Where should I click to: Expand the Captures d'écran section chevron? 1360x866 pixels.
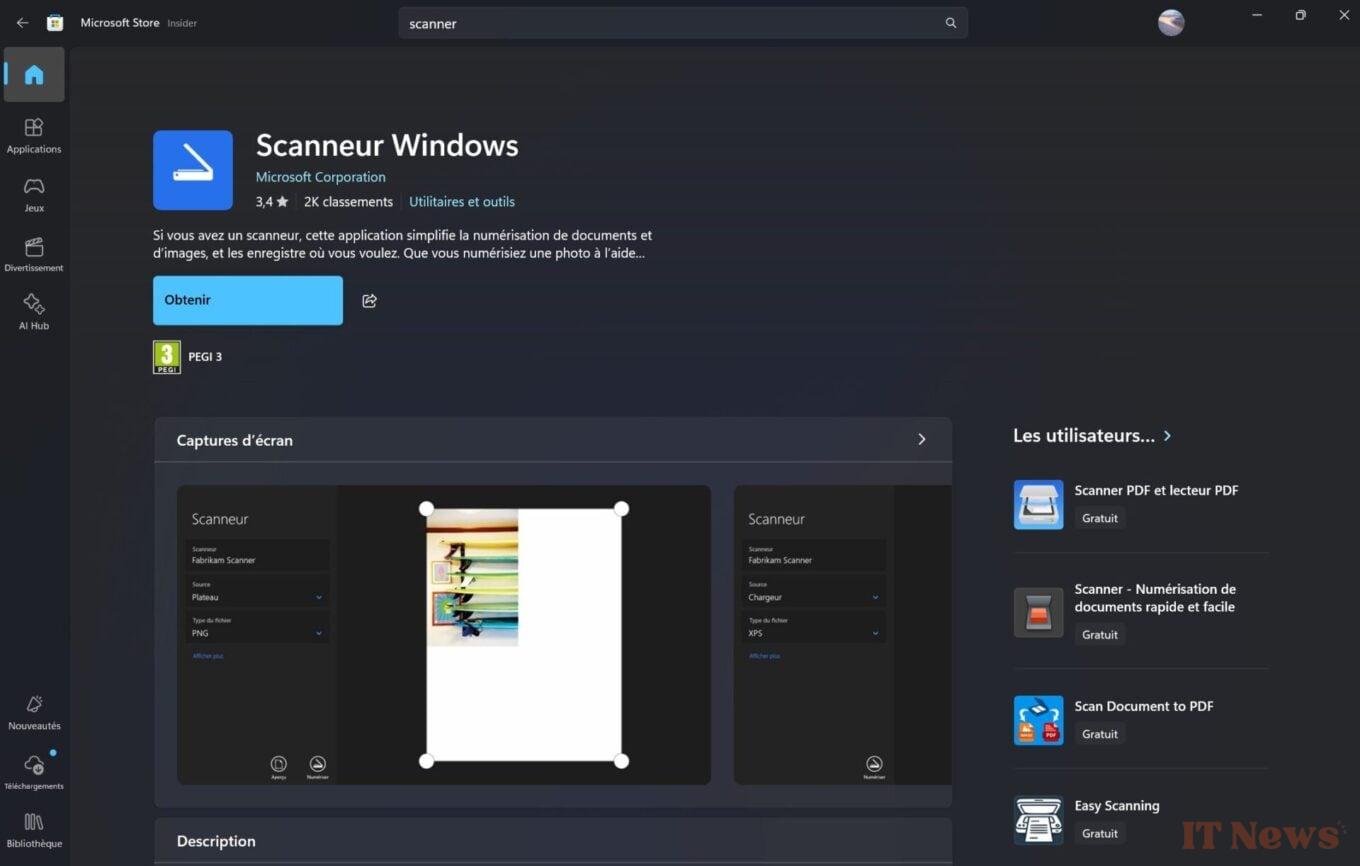click(x=921, y=440)
